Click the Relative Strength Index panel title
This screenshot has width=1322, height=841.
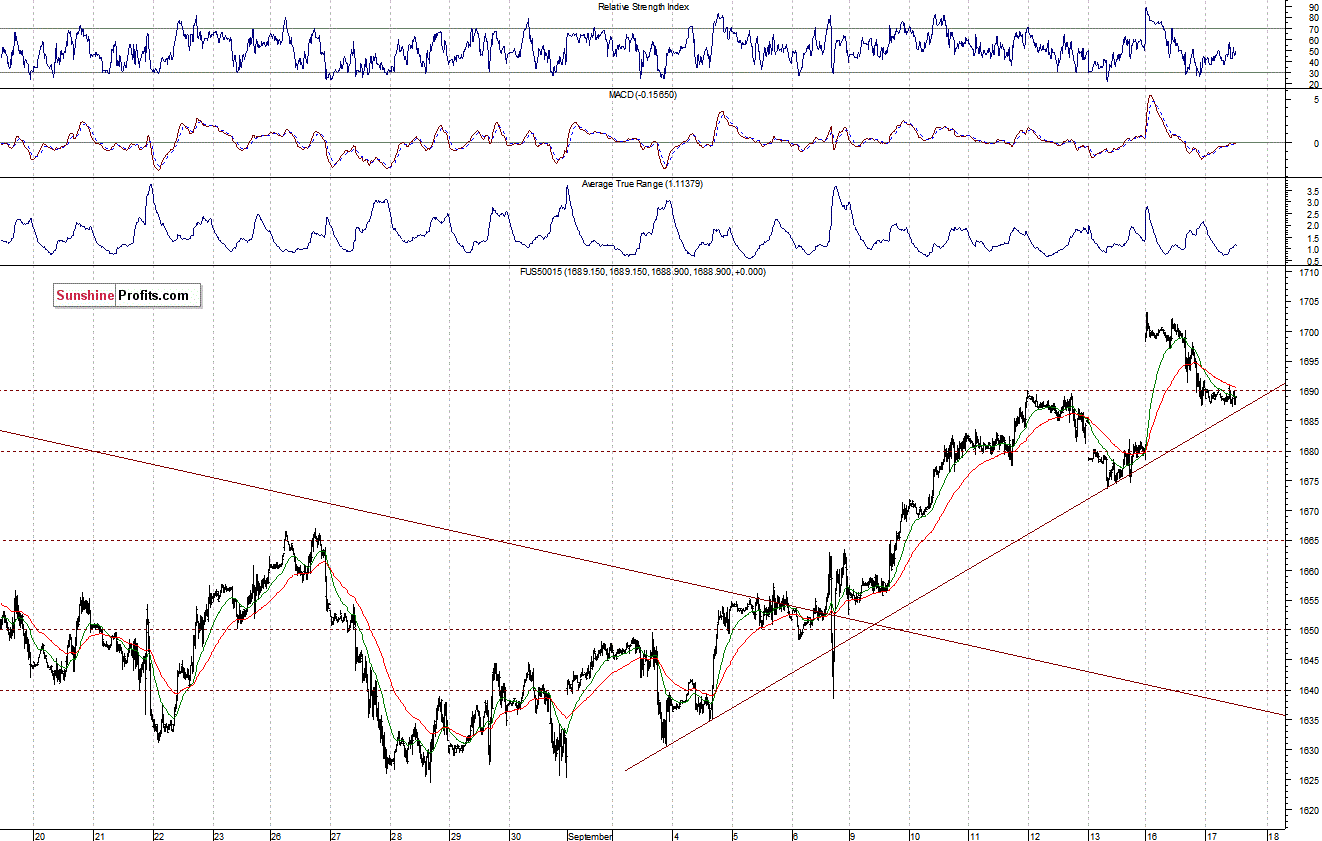click(x=643, y=7)
